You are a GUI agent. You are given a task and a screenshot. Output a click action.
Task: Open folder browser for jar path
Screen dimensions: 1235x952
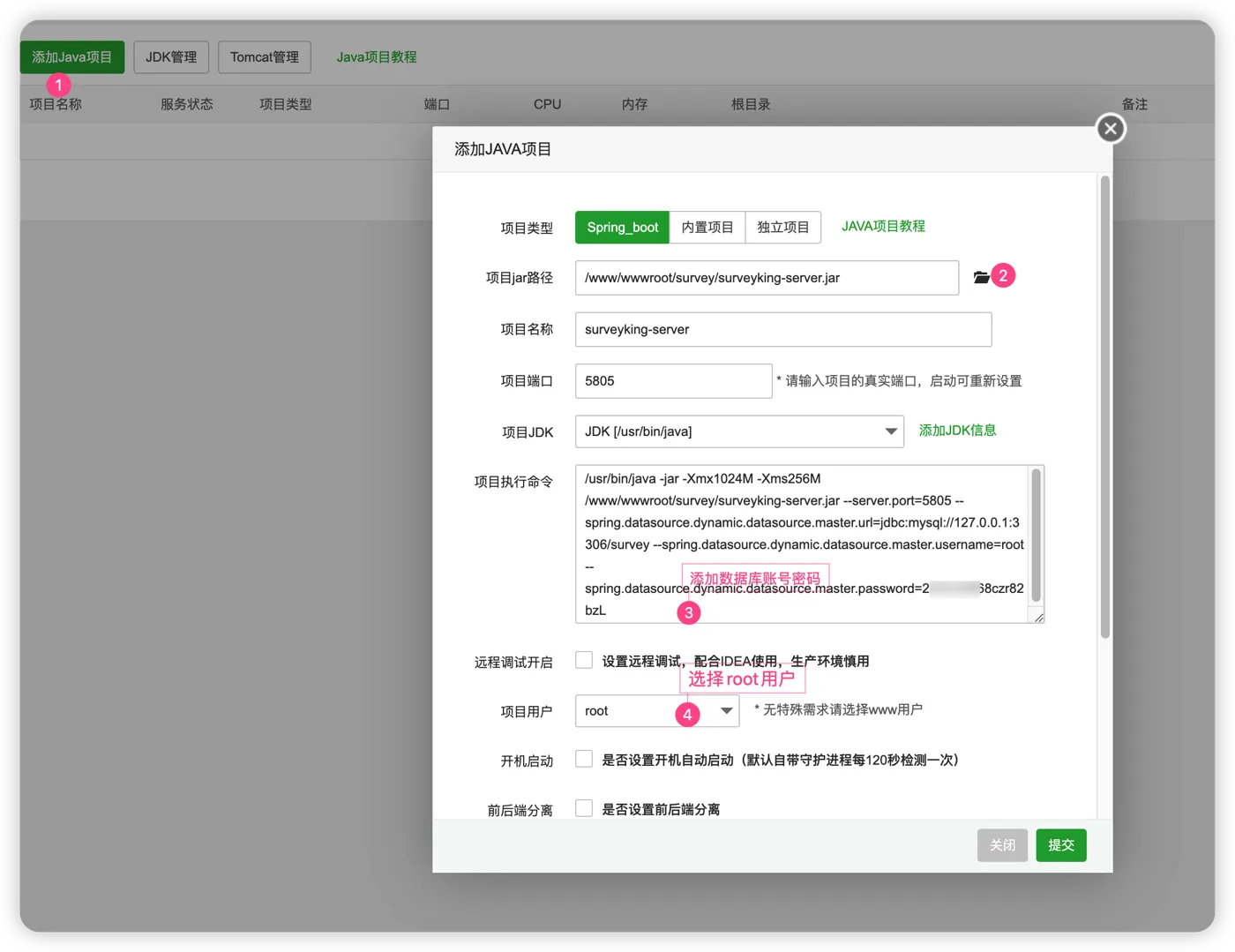[x=981, y=277]
